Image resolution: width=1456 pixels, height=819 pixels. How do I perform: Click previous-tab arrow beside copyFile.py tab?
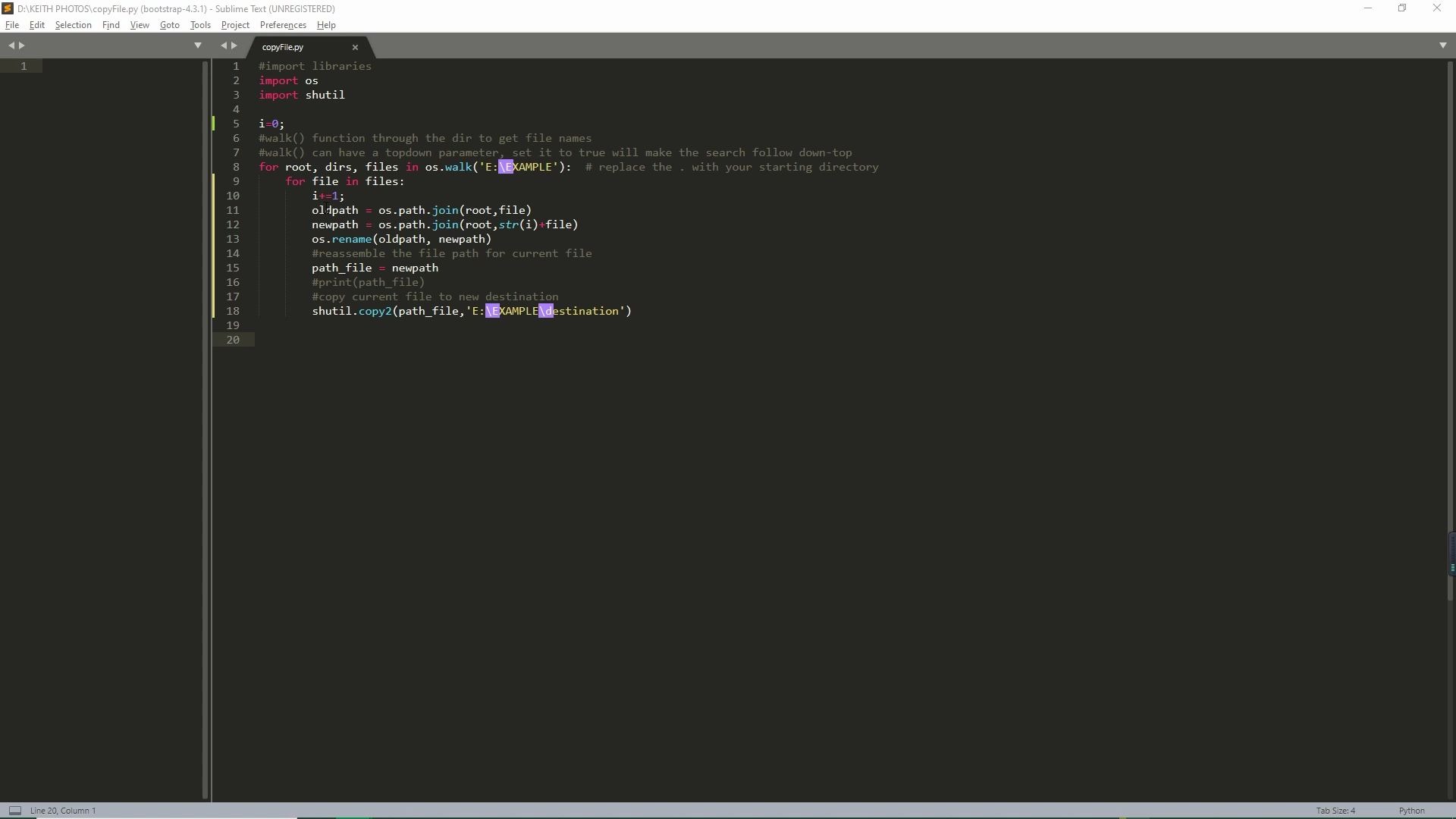click(x=224, y=45)
